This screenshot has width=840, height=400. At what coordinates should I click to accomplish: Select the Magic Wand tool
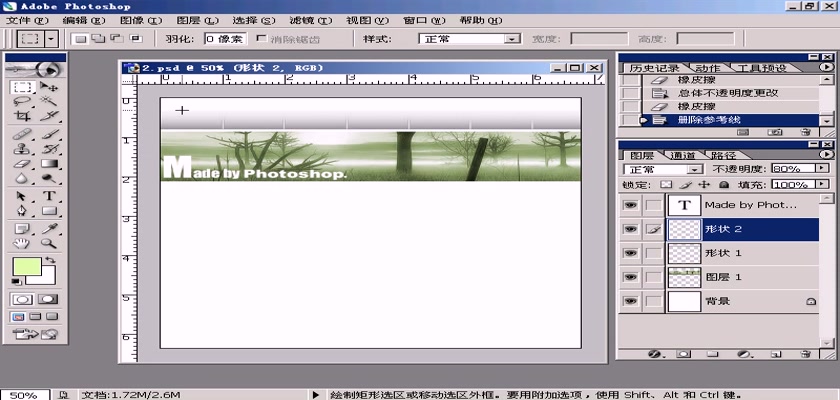pyautogui.click(x=49, y=101)
